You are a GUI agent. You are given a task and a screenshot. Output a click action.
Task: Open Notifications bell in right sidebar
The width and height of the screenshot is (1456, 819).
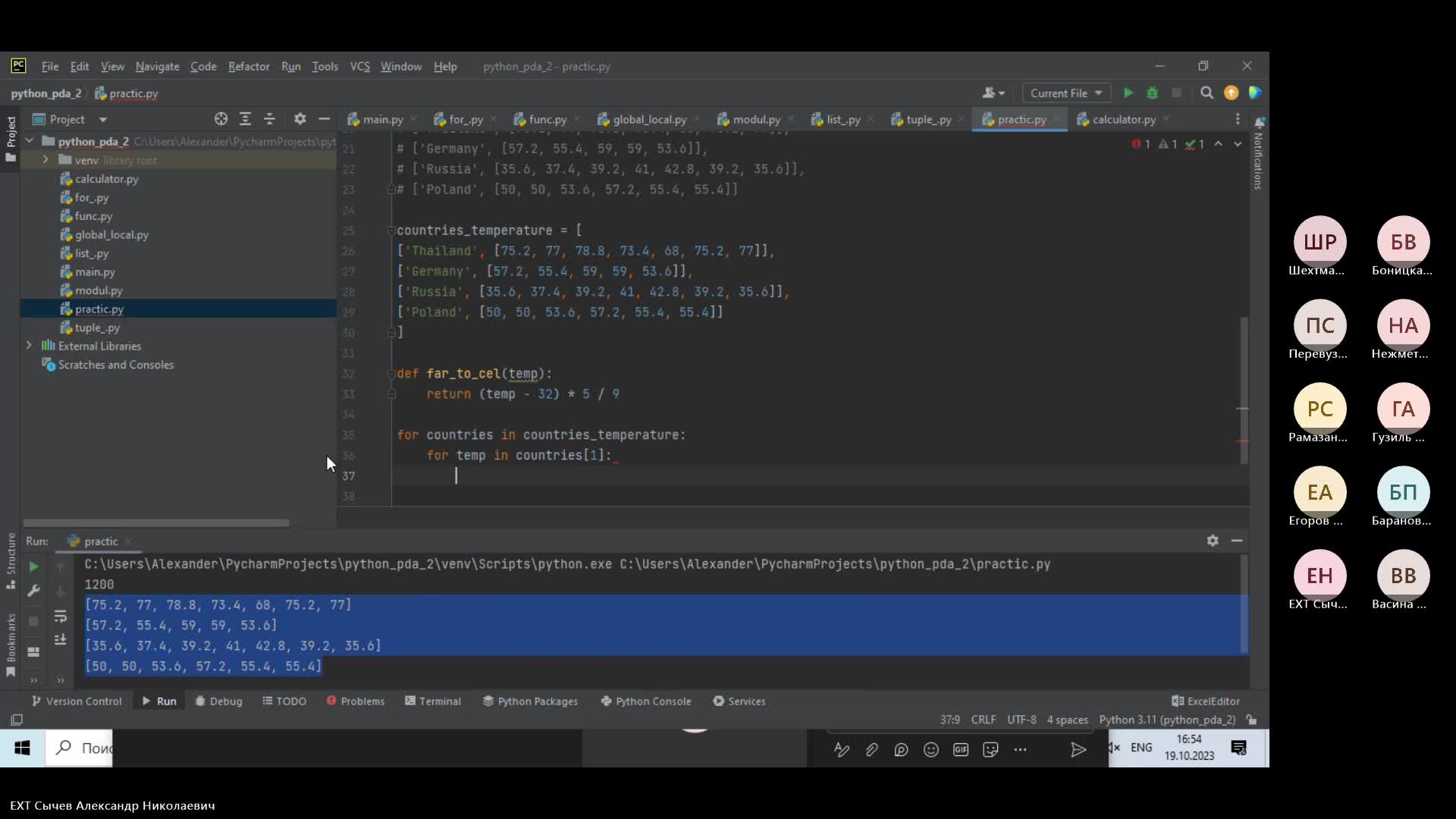(x=1259, y=122)
